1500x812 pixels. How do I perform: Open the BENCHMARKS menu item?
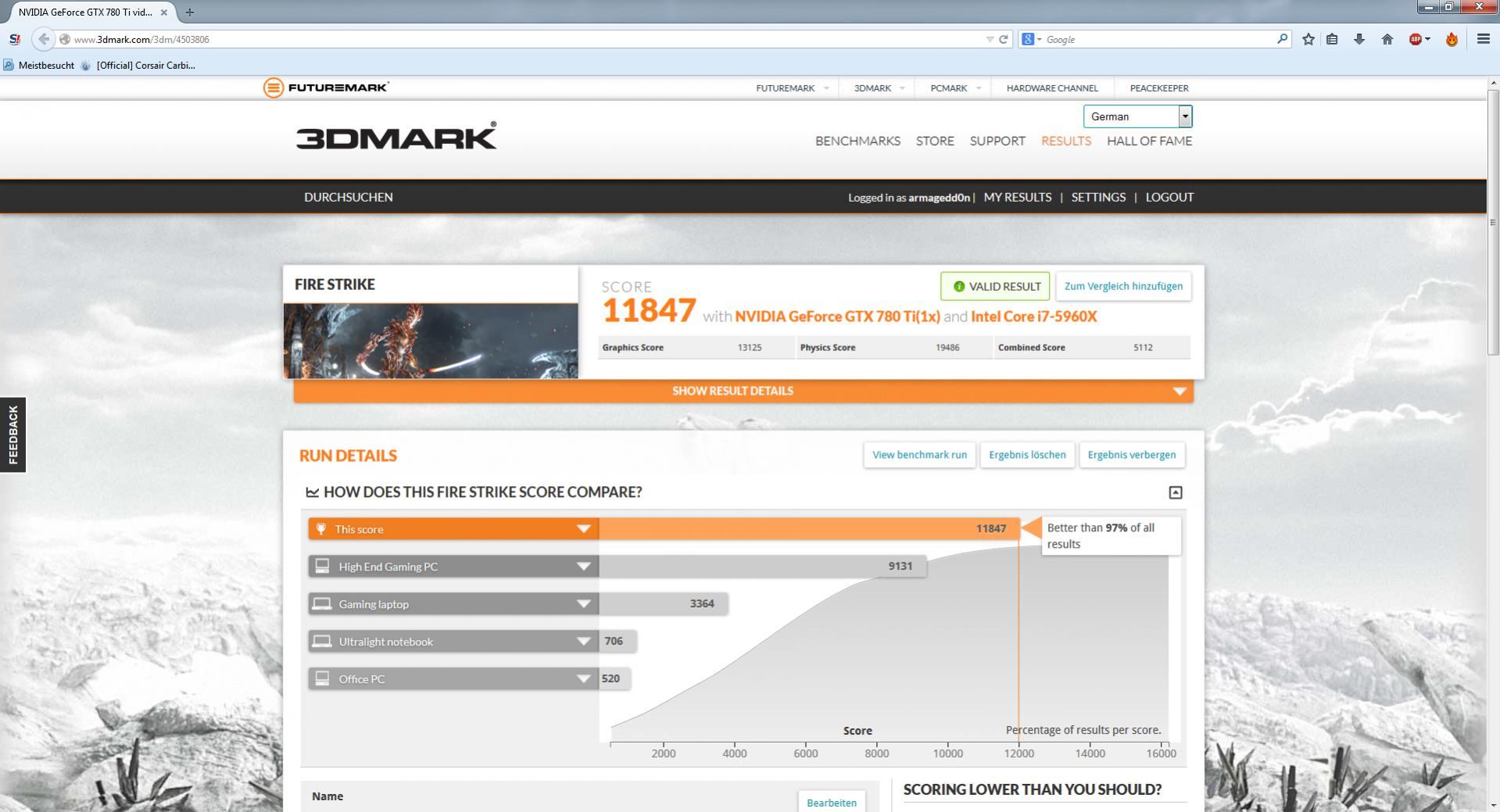click(x=857, y=141)
